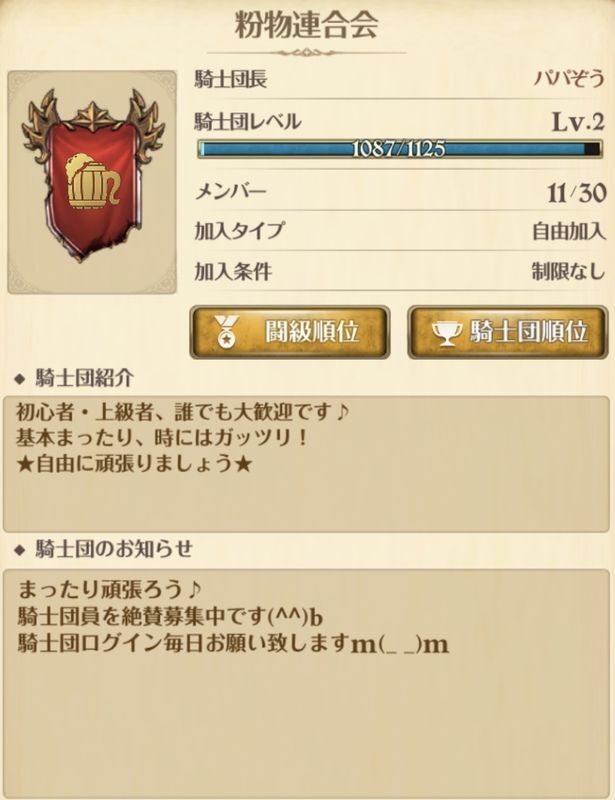Click the member count 11/30
The height and width of the screenshot is (800, 615).
pos(576,193)
